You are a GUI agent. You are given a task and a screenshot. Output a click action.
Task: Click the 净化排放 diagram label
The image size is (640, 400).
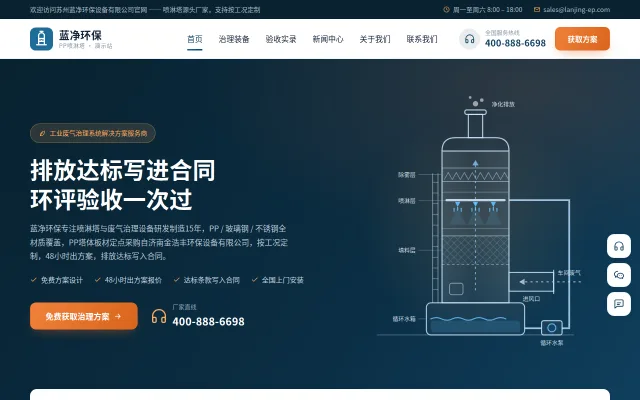pyautogui.click(x=503, y=104)
